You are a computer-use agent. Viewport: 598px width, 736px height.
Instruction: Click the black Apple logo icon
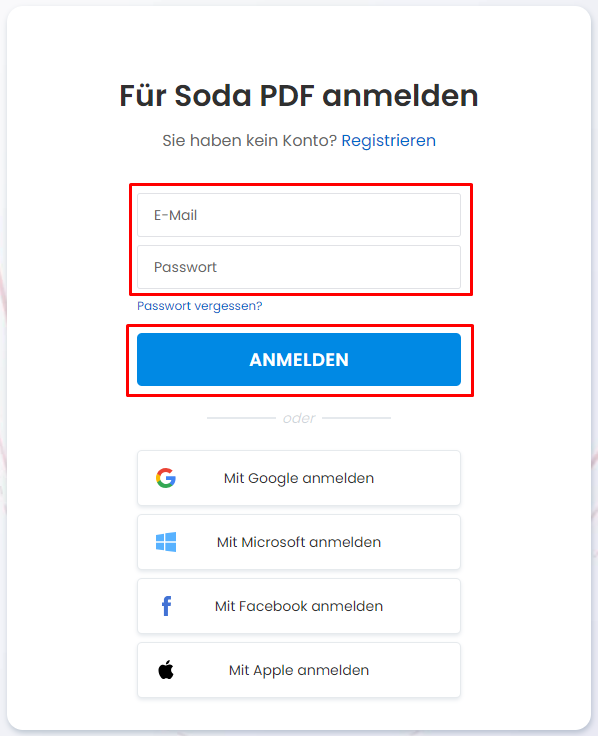click(x=166, y=670)
